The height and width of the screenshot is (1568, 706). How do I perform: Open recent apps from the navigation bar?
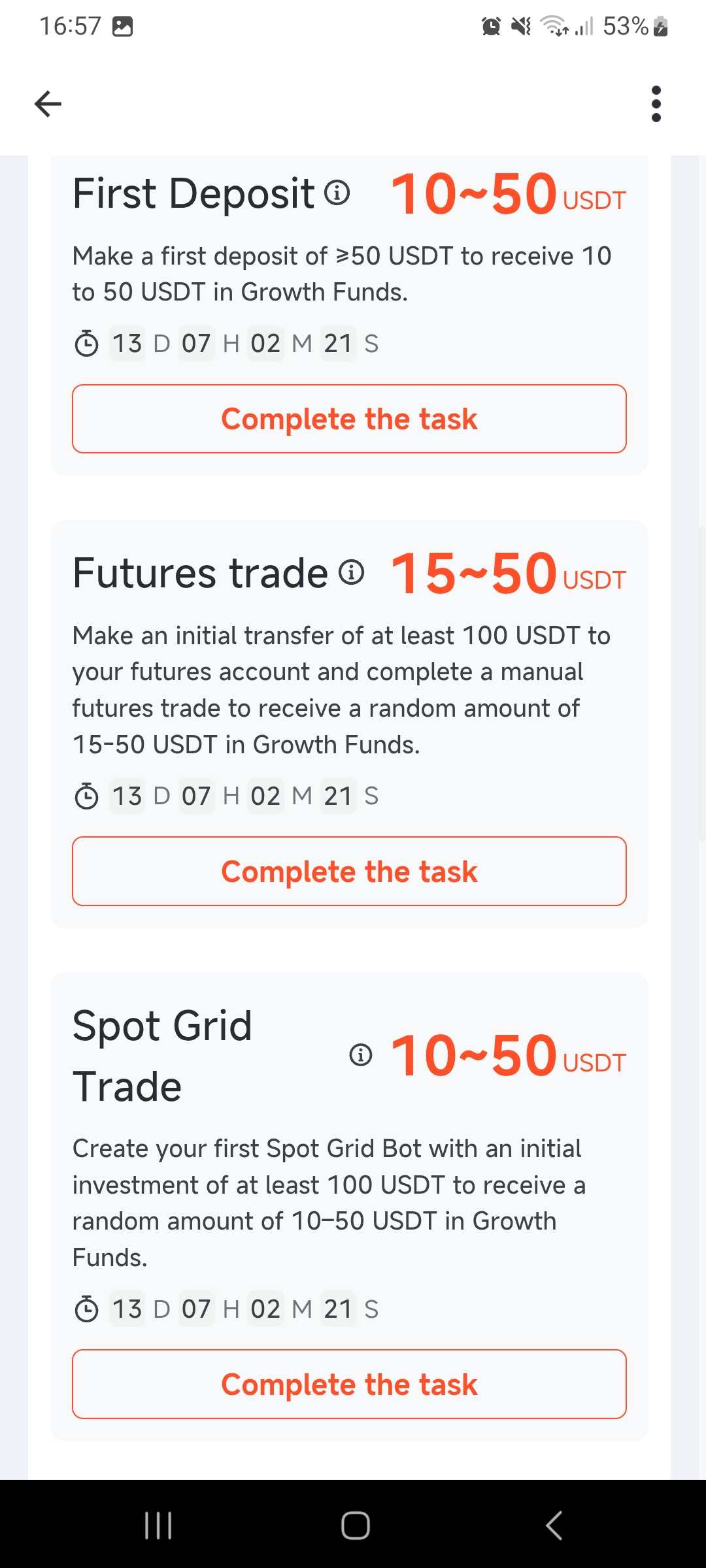pos(158,1526)
